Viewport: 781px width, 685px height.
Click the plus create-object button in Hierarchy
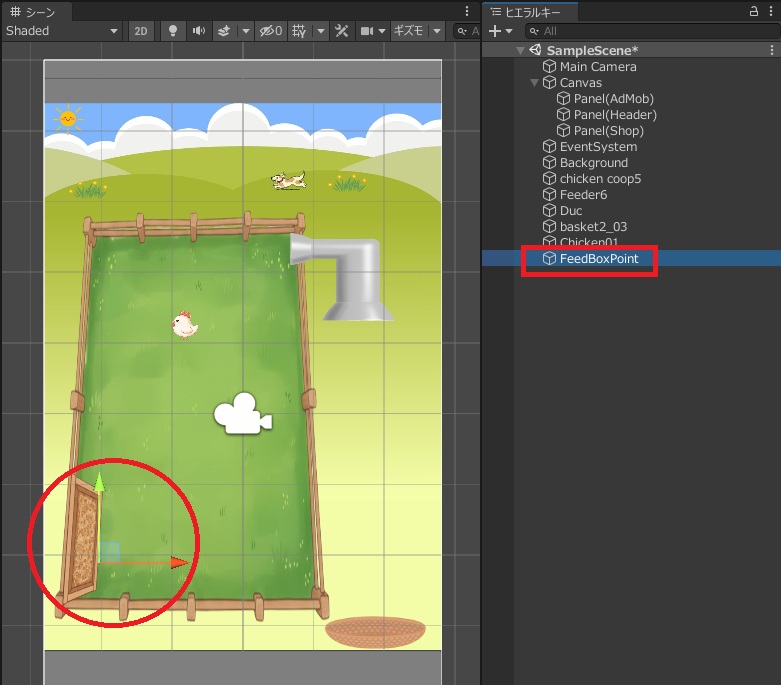pyautogui.click(x=494, y=31)
